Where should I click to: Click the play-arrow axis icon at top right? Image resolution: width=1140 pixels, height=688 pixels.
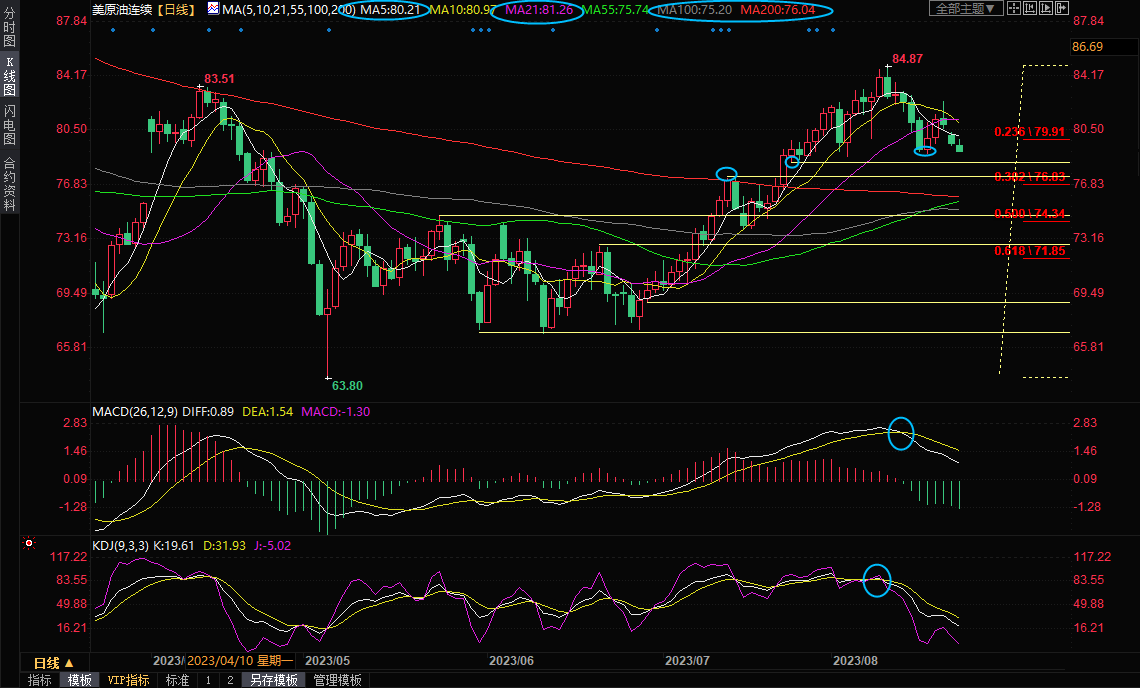click(x=1046, y=8)
